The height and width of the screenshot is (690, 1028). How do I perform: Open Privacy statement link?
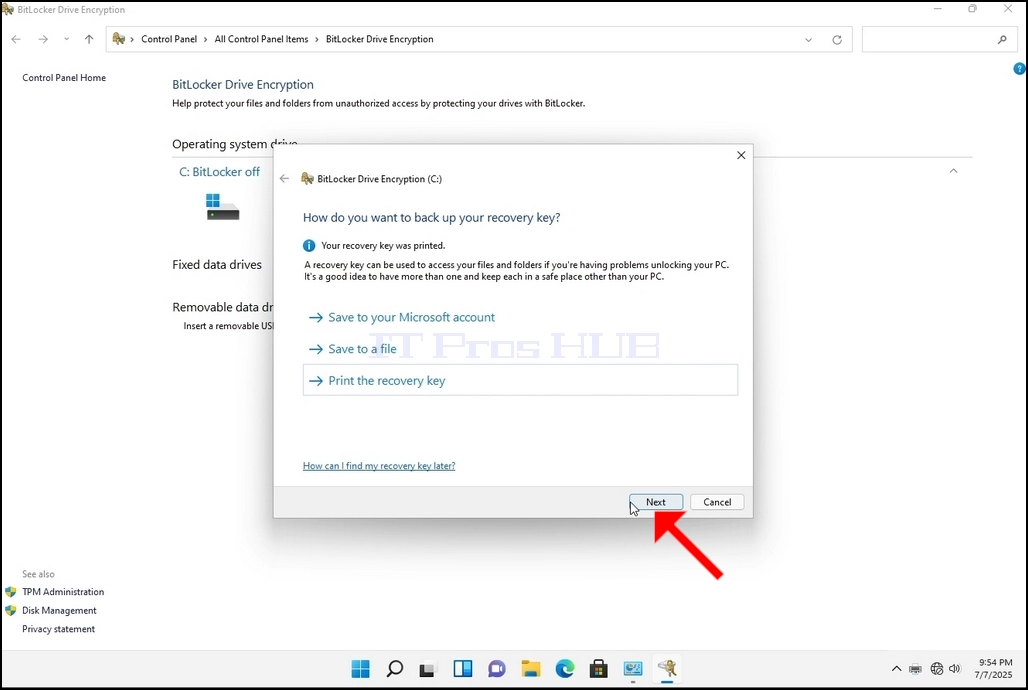58,629
